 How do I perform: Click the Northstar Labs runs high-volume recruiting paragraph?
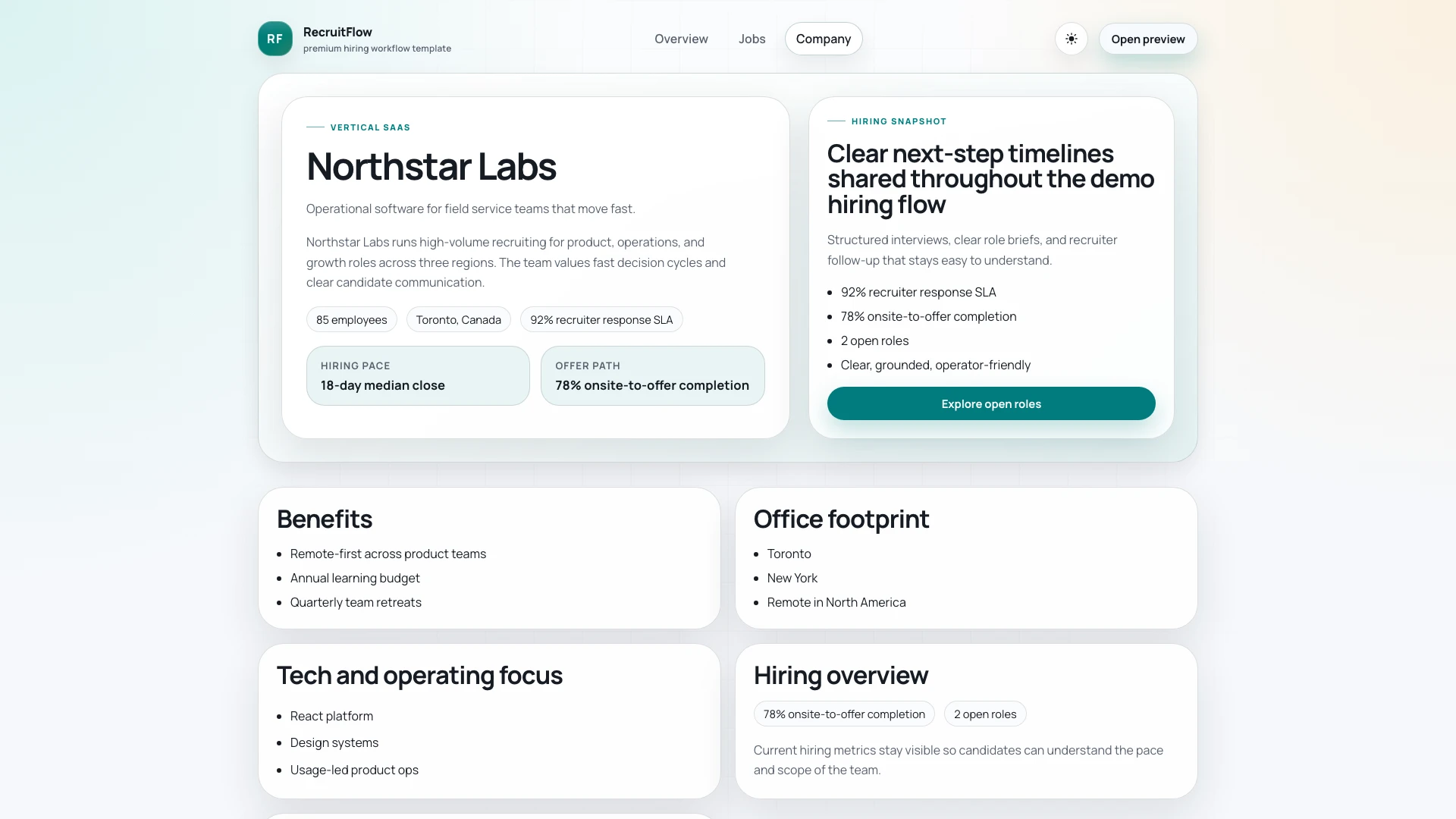(x=516, y=262)
